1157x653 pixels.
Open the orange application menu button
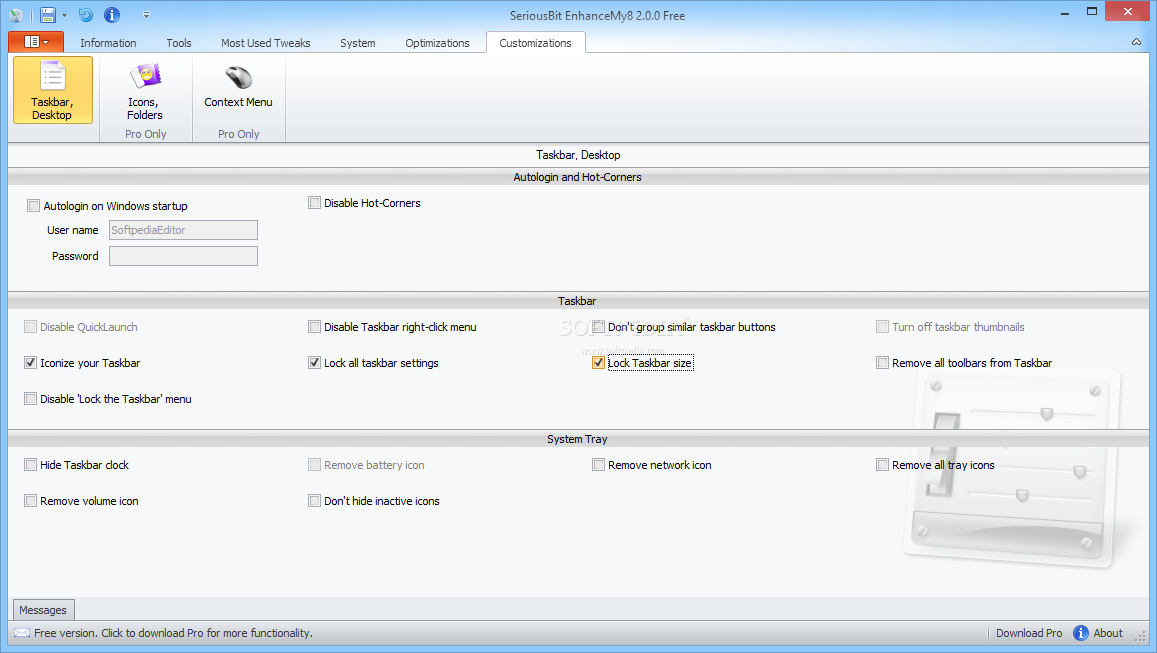[x=36, y=42]
